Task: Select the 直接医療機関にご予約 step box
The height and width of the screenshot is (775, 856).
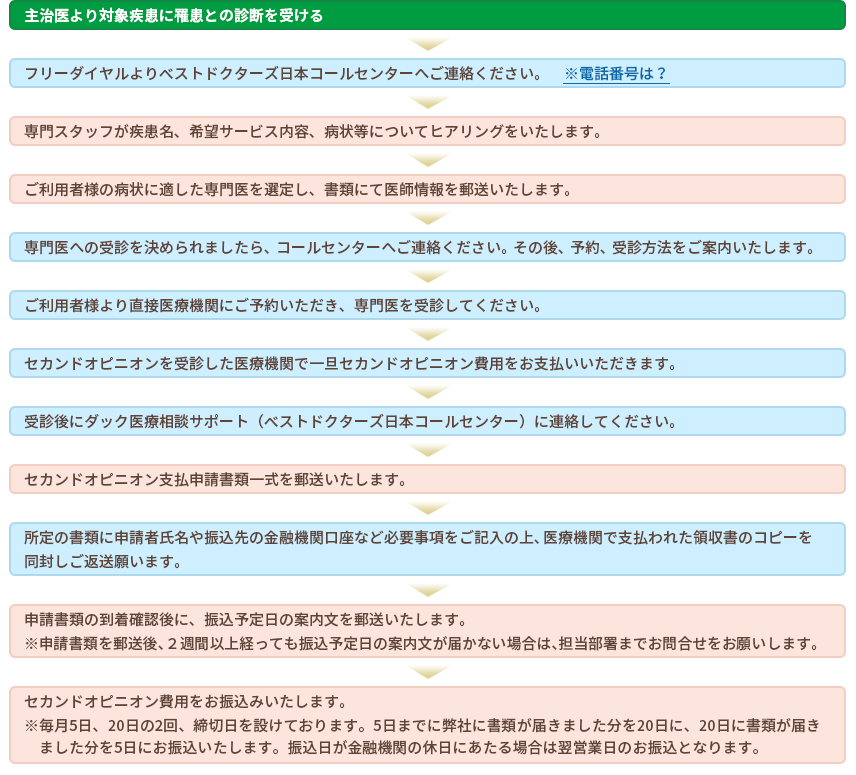Action: tap(427, 306)
